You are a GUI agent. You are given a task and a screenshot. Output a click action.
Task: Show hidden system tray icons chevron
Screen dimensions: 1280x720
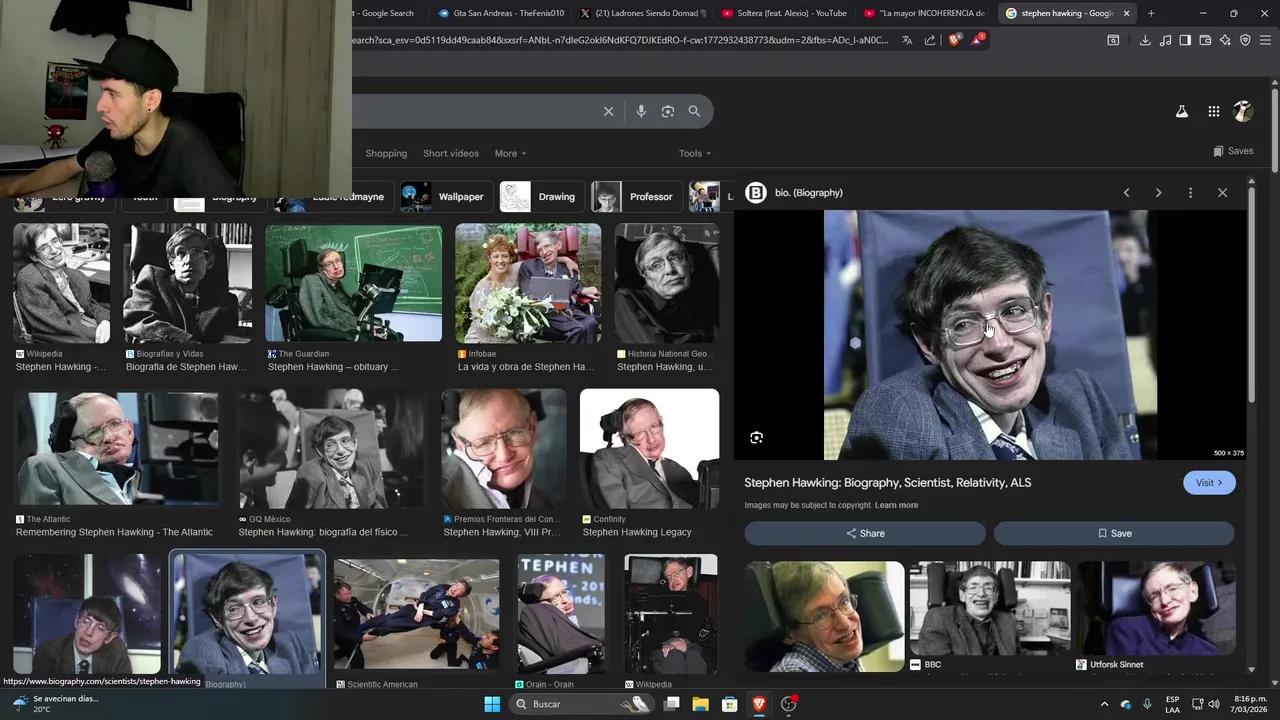tap(1104, 704)
